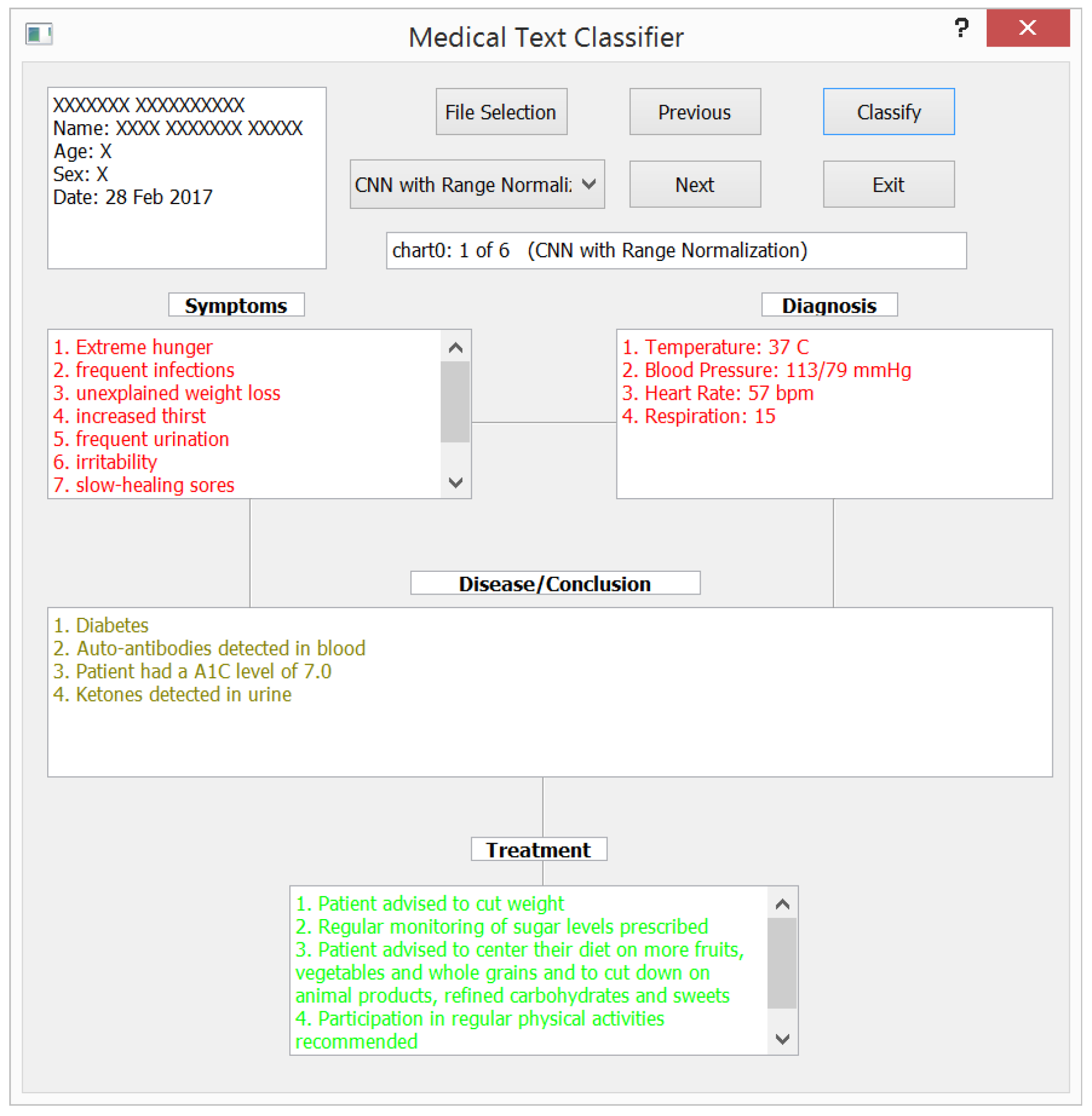Click the File Selection button
Screen dimensions: 1092x1116
501,112
